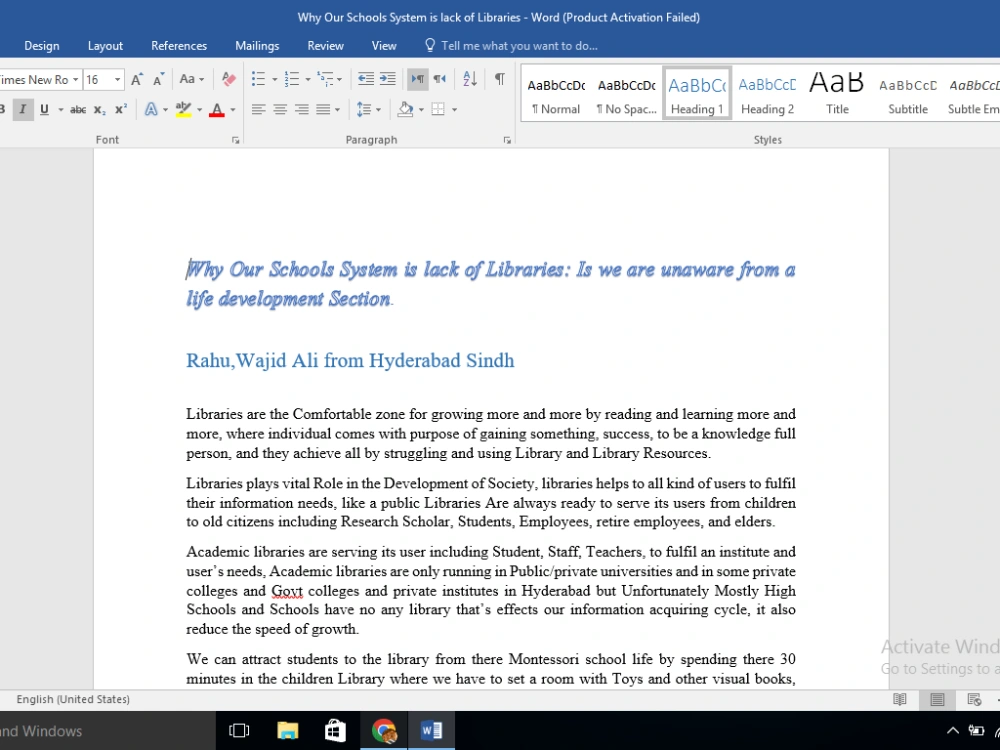Set right-to-left text direction
Screen dimensions: 1000x750
(x=439, y=79)
